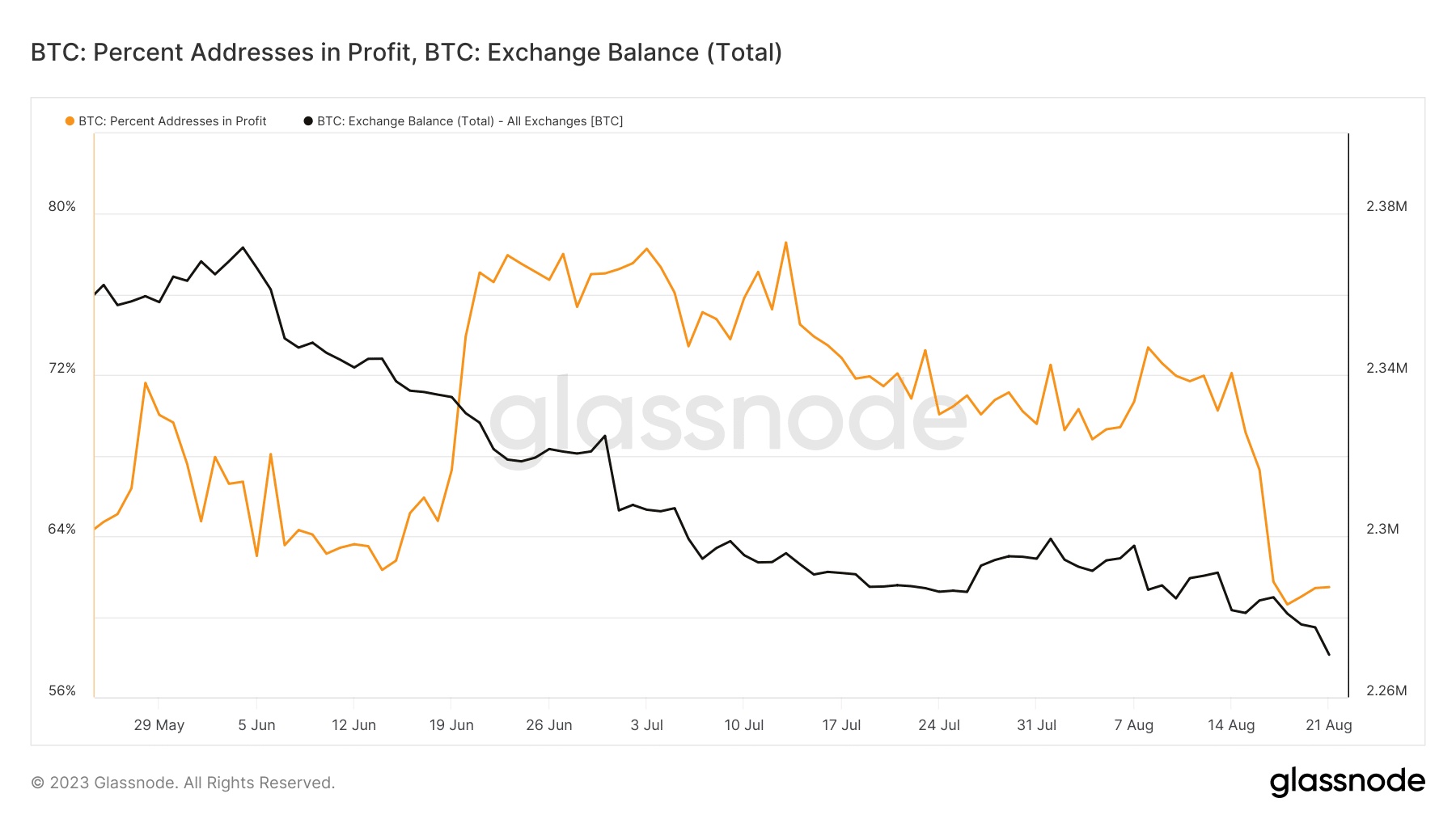The image size is (1456, 819).
Task: Click the 7 Aug x-axis date label
Action: click(1133, 725)
